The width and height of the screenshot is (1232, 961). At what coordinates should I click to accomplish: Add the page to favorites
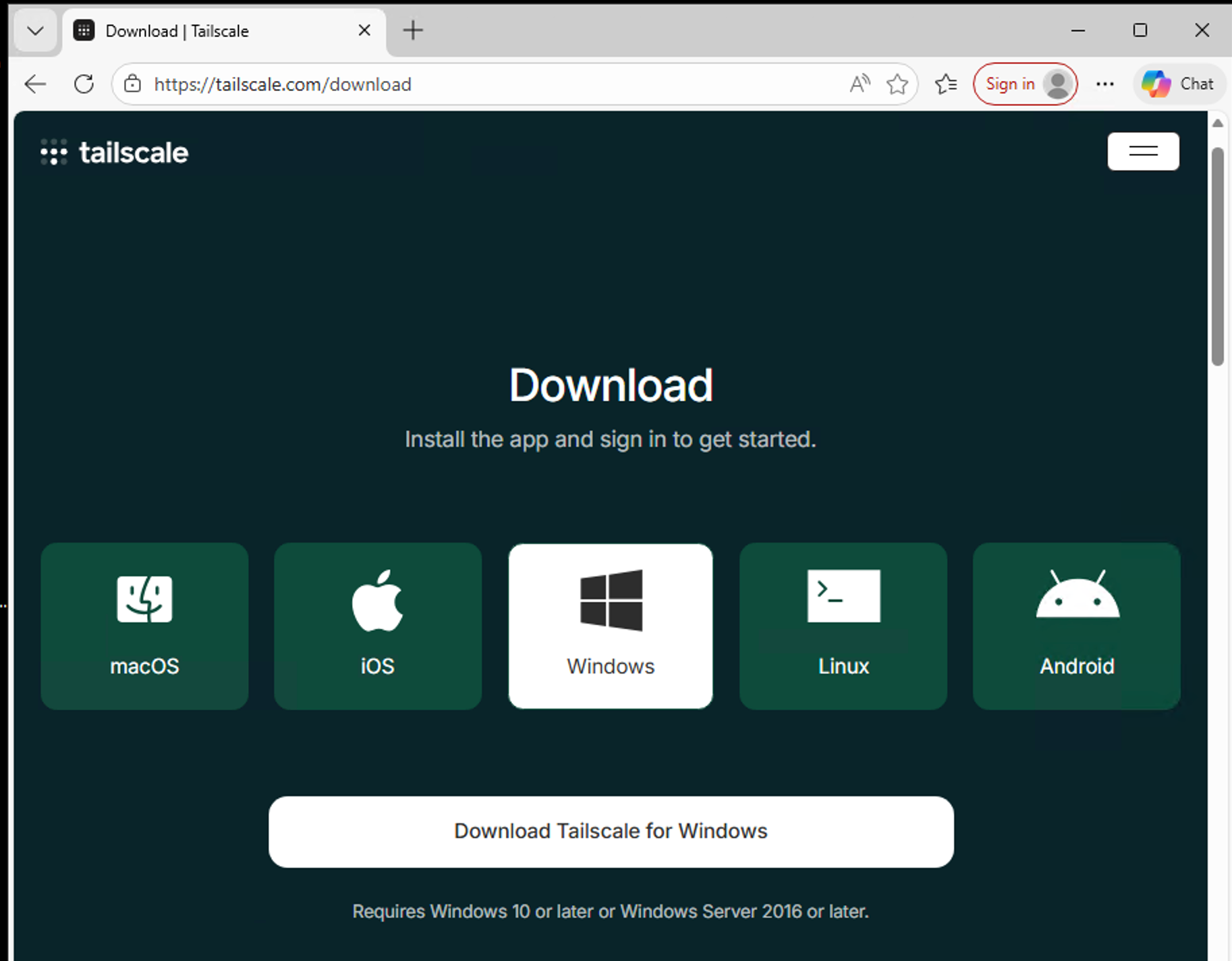(897, 84)
